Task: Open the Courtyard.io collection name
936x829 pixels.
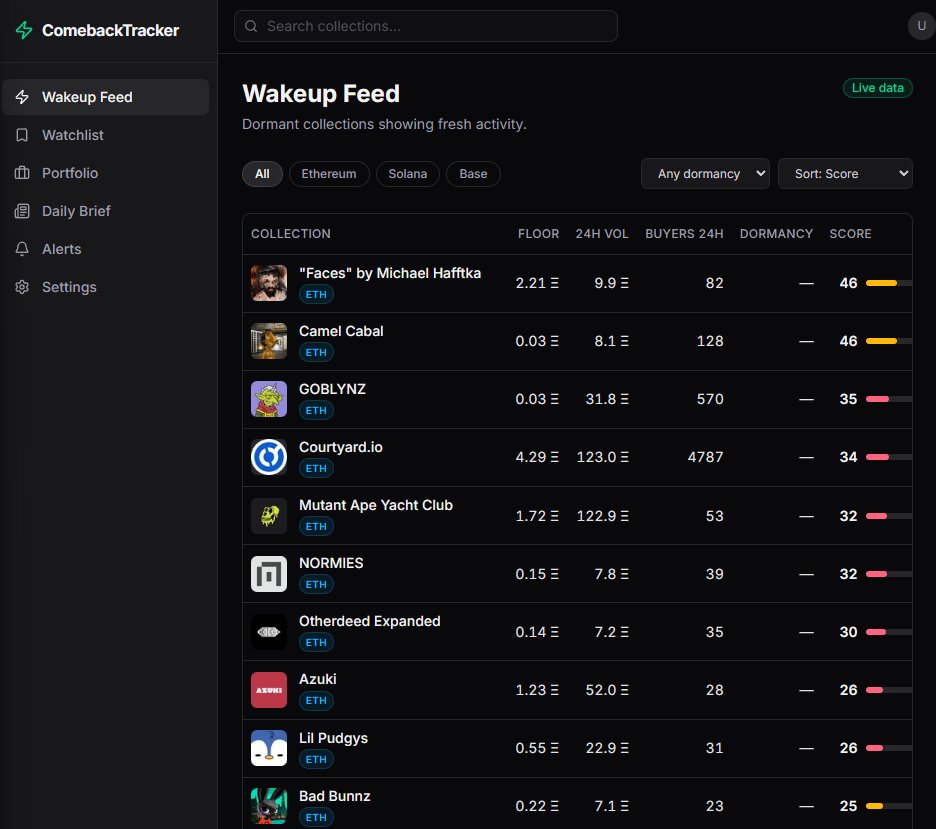Action: [x=340, y=447]
